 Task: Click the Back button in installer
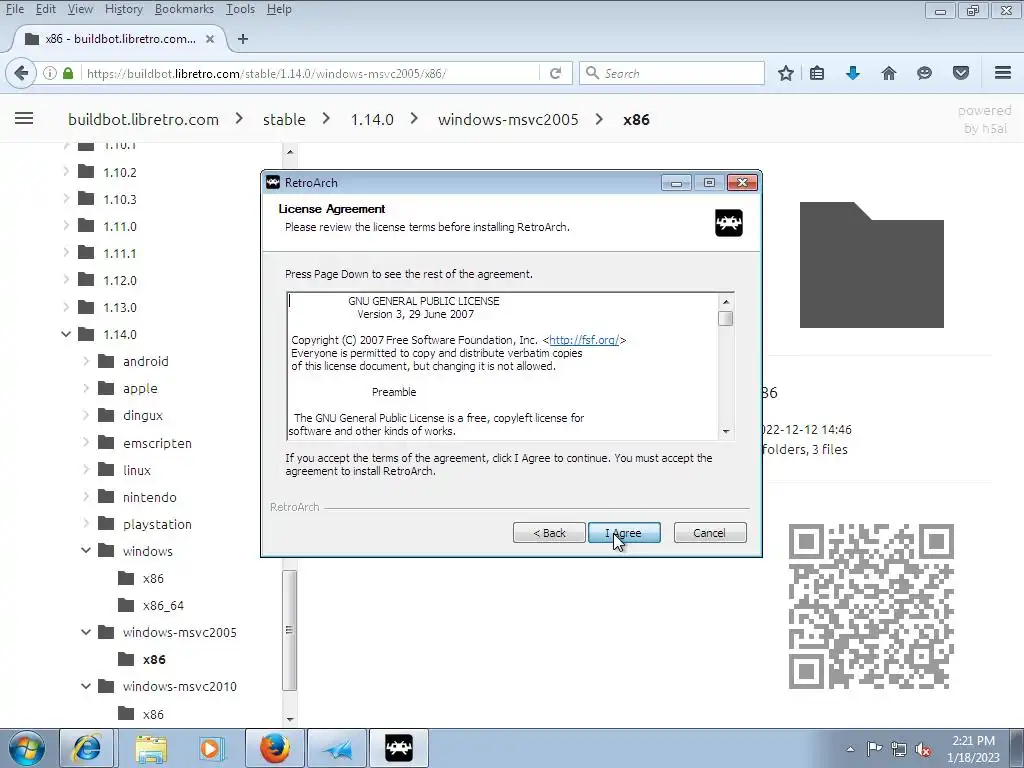[549, 533]
